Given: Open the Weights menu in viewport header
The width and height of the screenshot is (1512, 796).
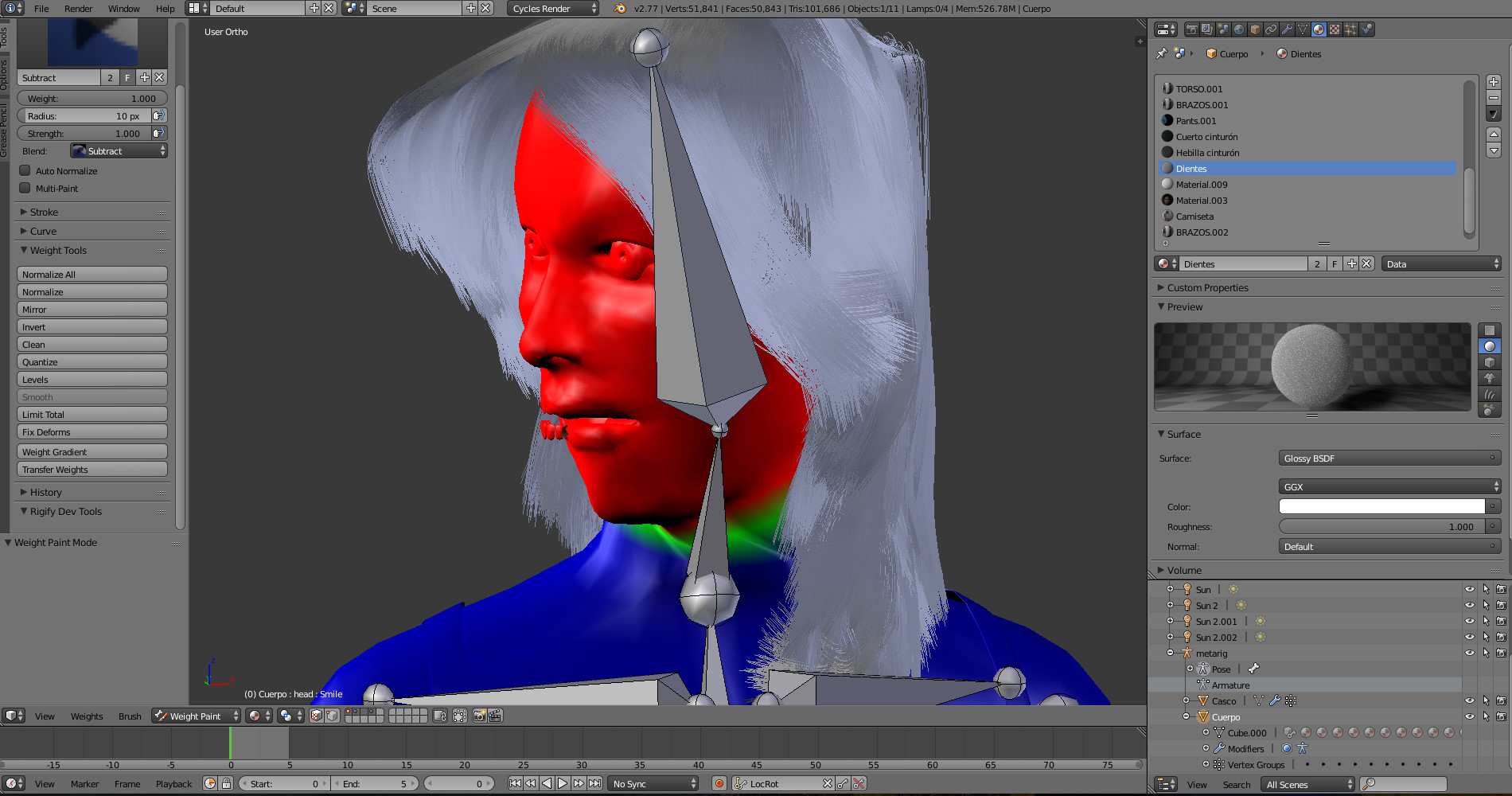Looking at the screenshot, I should [x=87, y=716].
